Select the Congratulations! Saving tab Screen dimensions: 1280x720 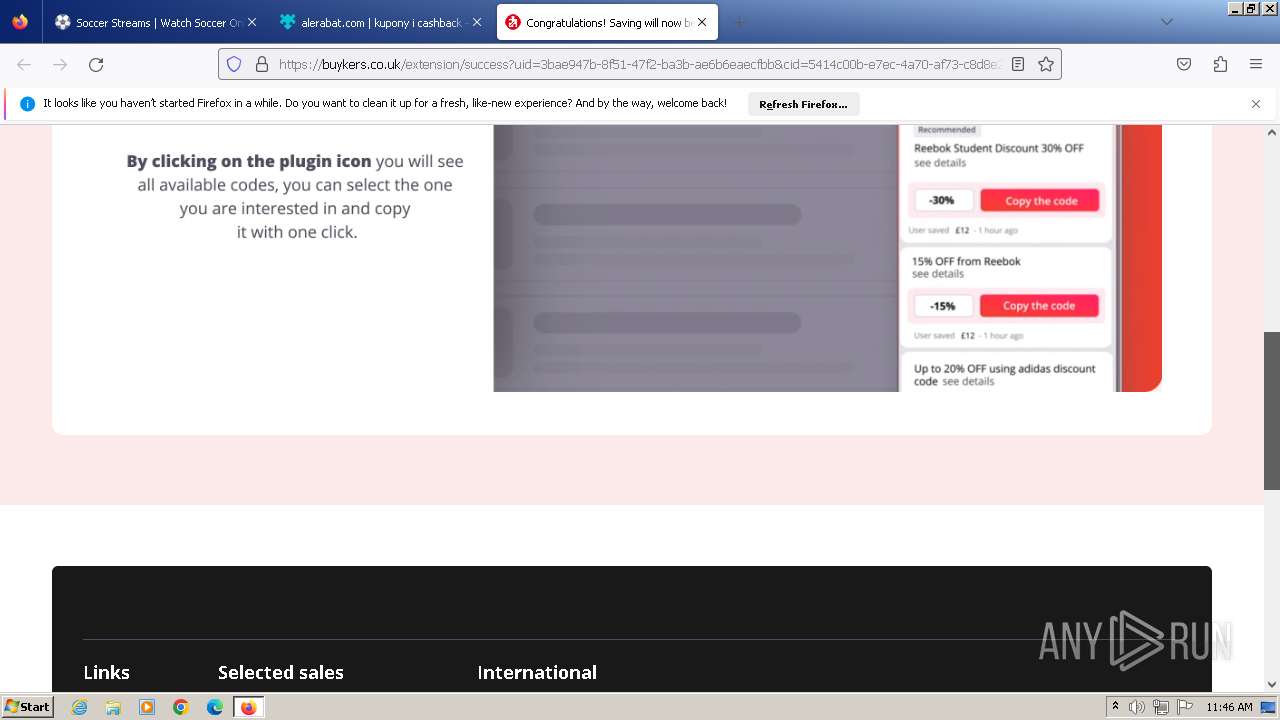tap(607, 22)
